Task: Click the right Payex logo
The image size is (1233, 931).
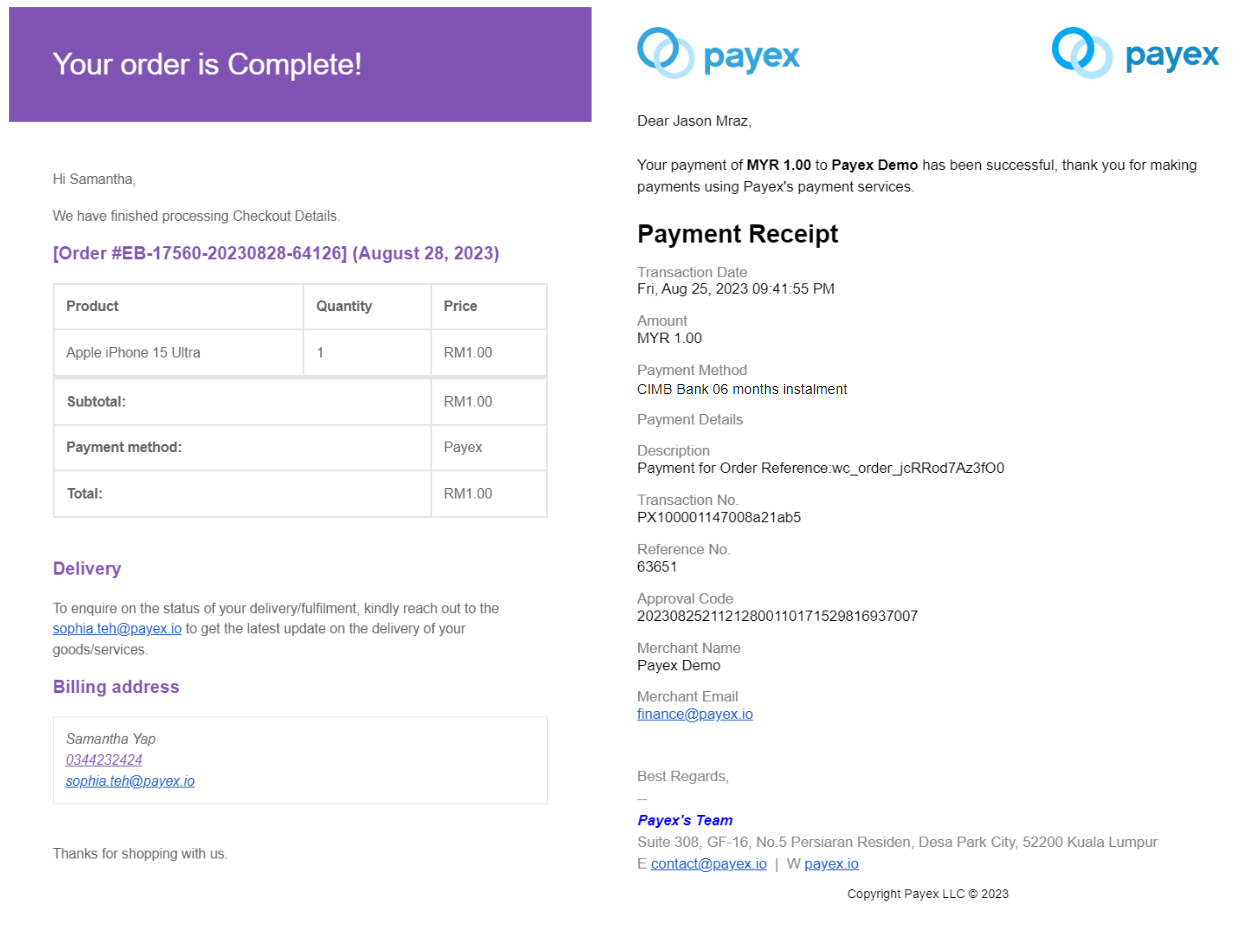Action: click(1135, 52)
